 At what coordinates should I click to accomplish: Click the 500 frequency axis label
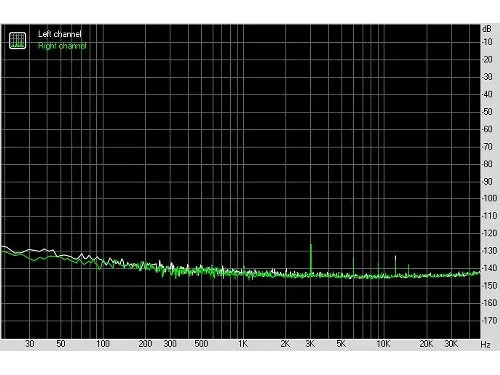(x=201, y=344)
